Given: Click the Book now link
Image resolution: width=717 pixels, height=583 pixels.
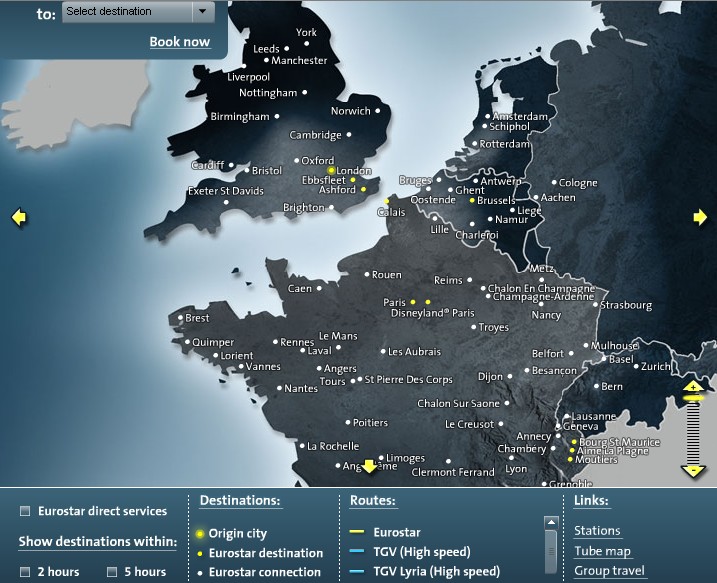Looking at the screenshot, I should 180,42.
